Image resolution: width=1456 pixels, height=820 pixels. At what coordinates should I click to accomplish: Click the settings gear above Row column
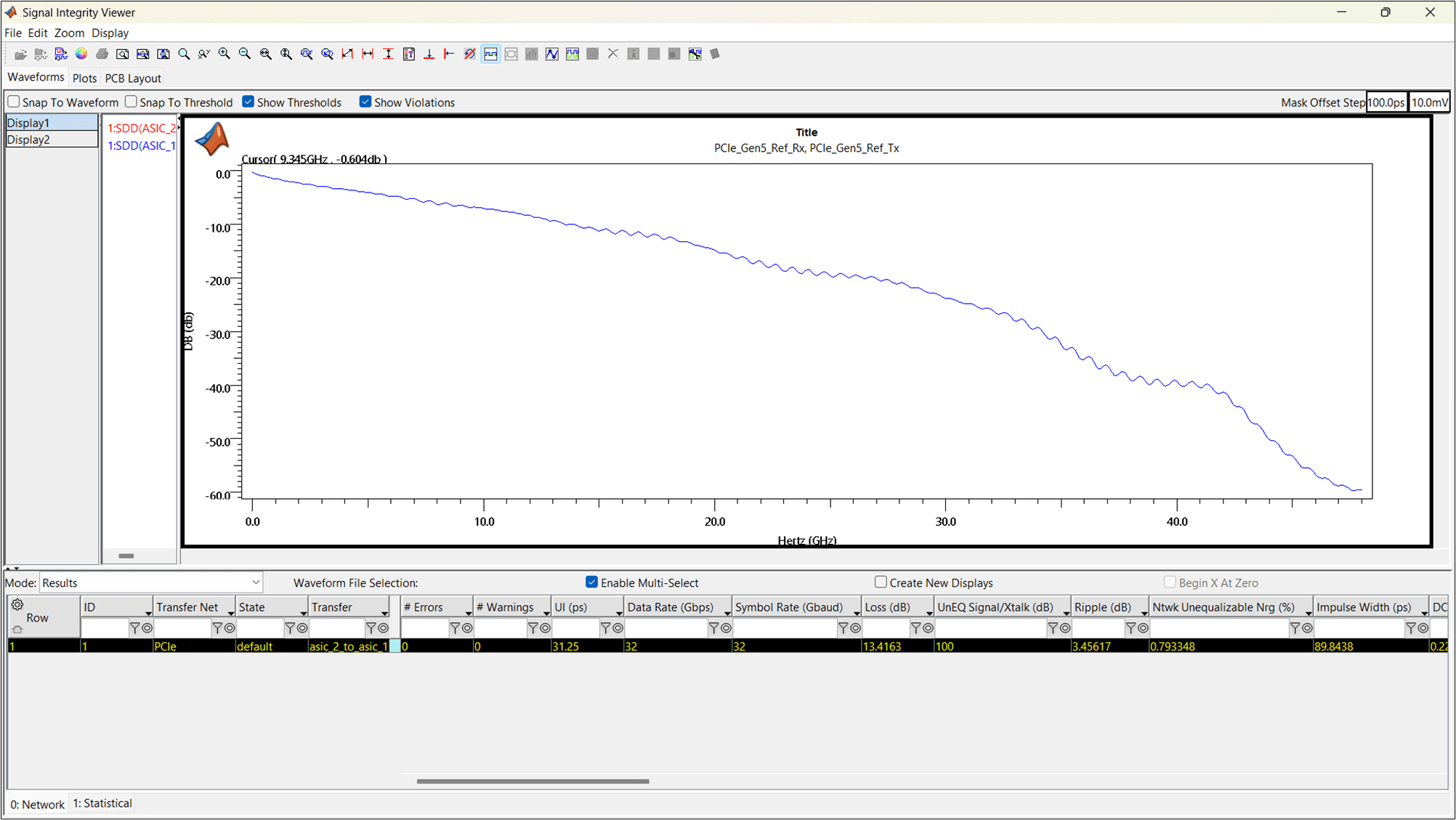pyautogui.click(x=17, y=604)
